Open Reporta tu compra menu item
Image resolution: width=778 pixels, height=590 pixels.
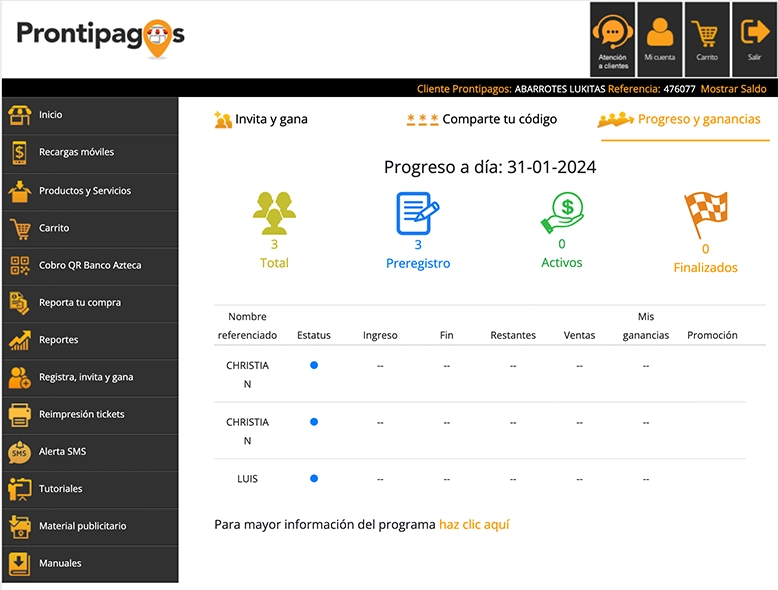(x=90, y=303)
